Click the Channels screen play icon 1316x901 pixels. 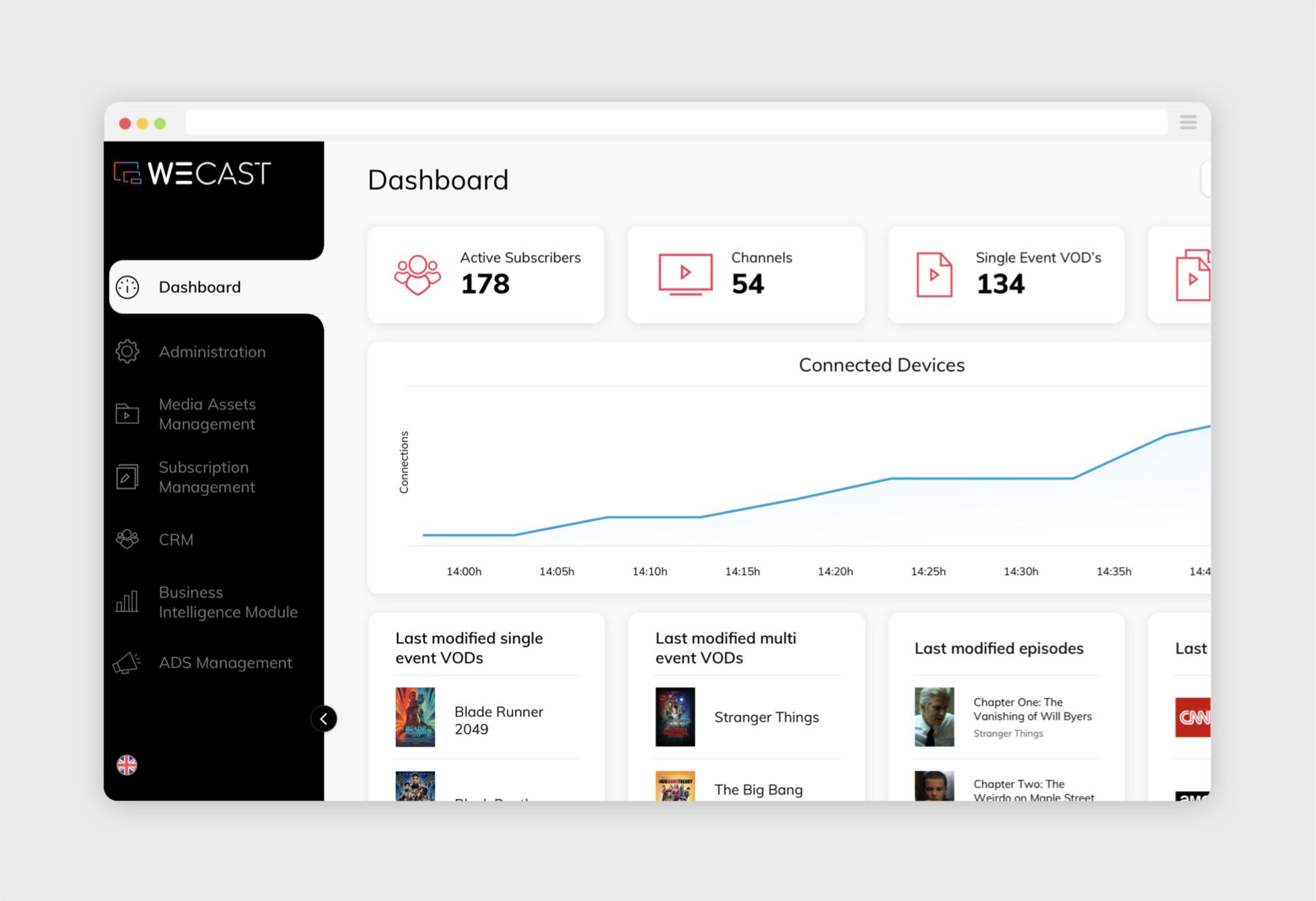(685, 274)
